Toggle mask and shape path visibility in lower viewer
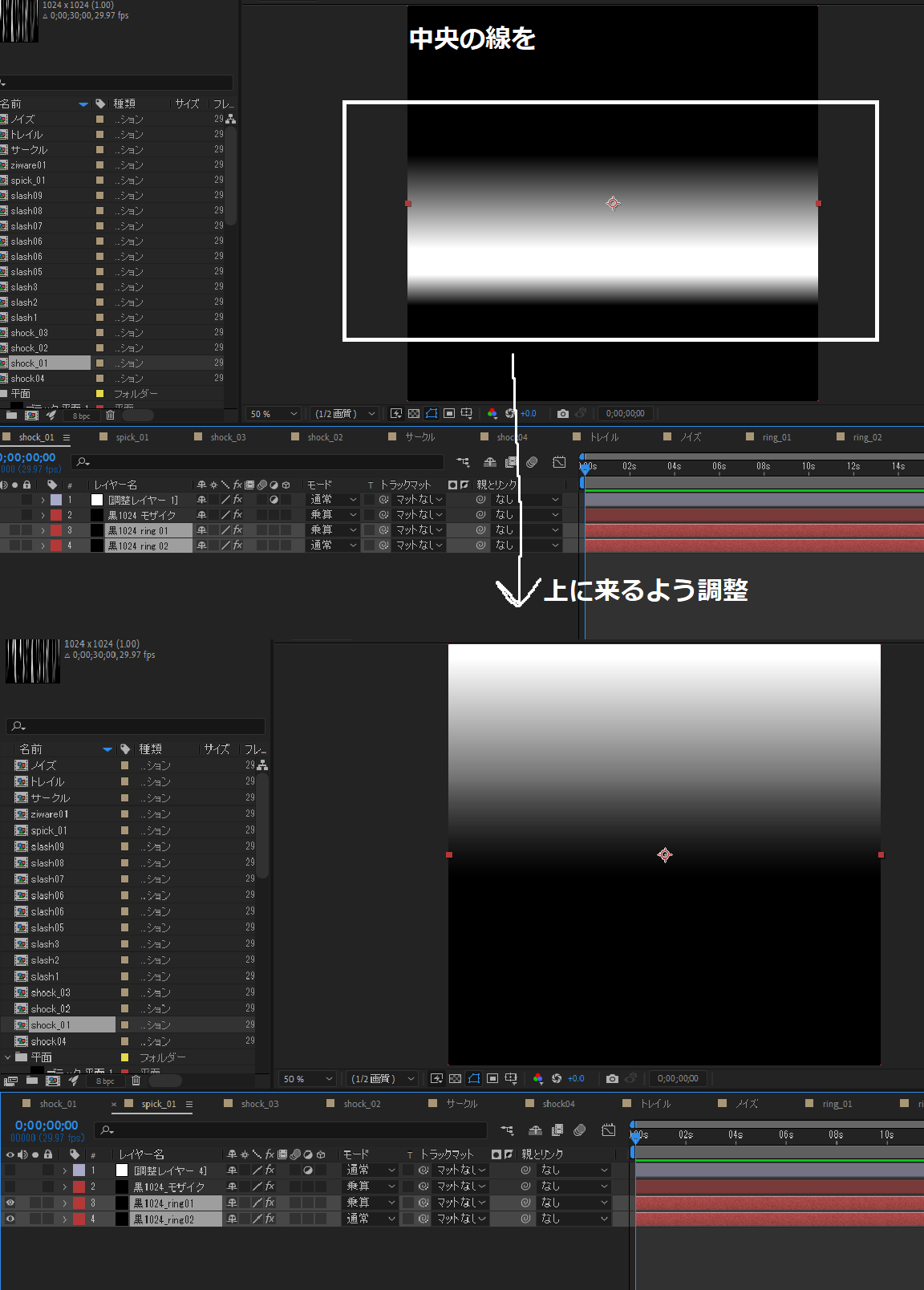 click(x=474, y=1078)
